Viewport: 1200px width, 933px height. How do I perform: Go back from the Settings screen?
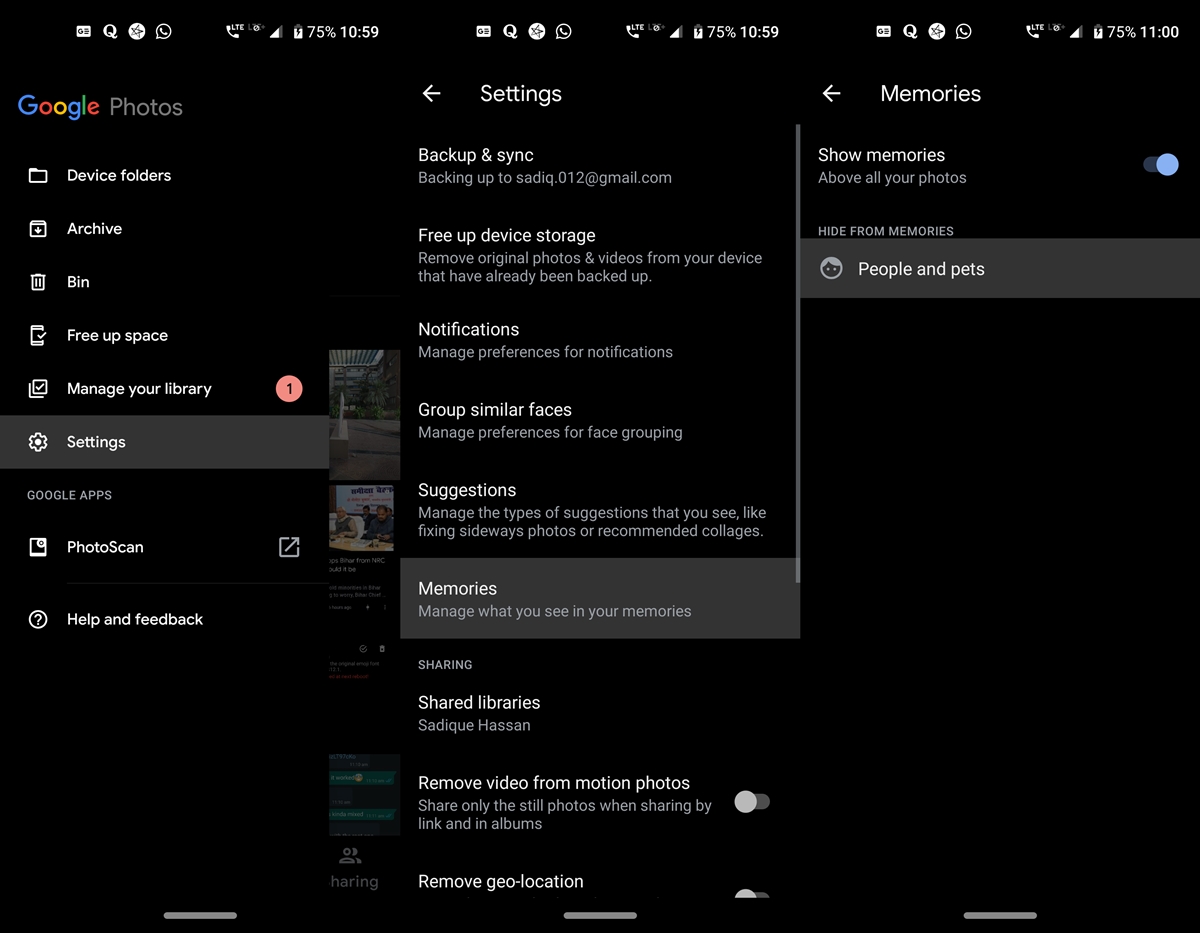coord(431,93)
